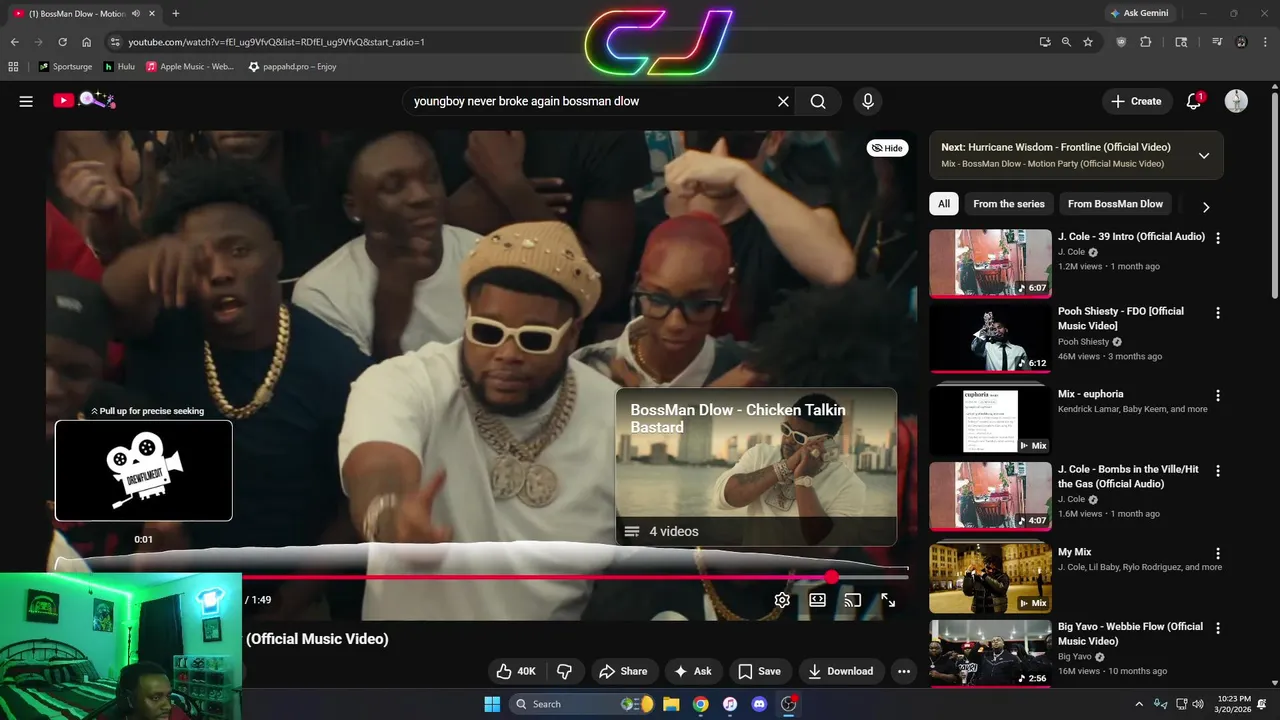Reload the page
This screenshot has width=1280, height=720.
pyautogui.click(x=63, y=42)
